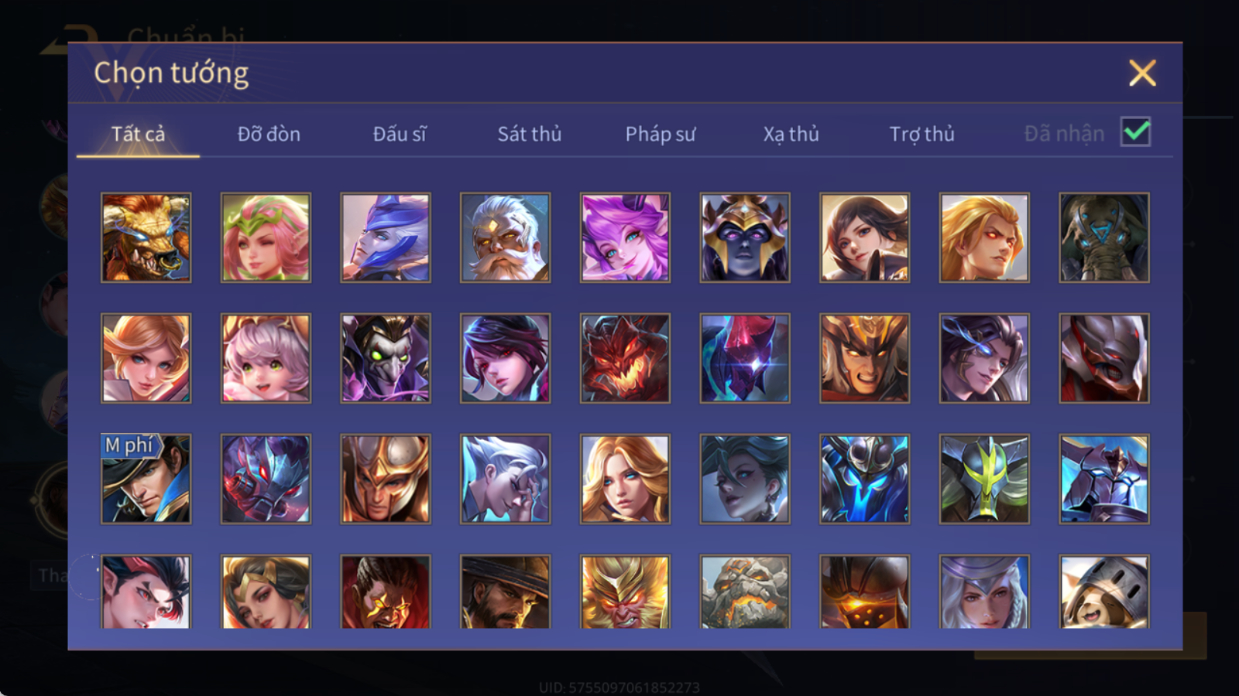Filter heroes by Xạ thủ

(791, 134)
